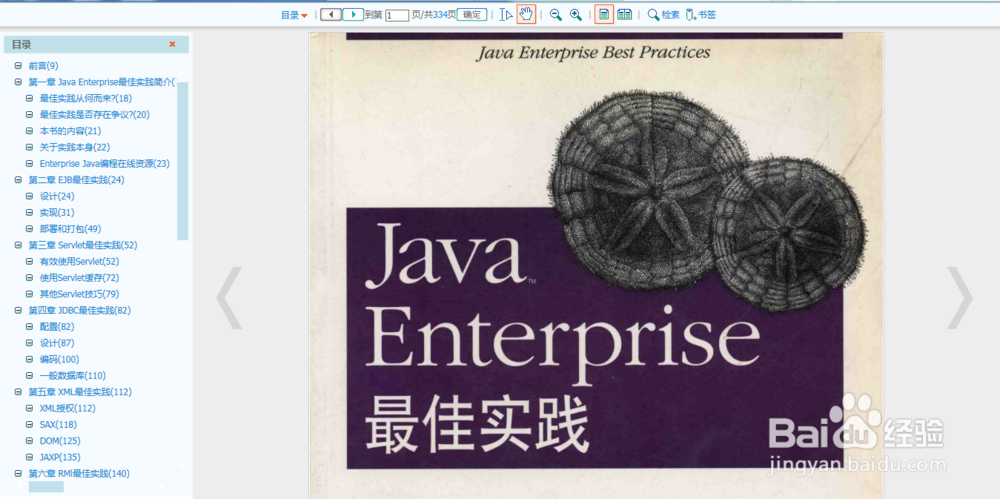This screenshot has height=499, width=1000.
Task: Go to the next page with the right-arrow button
Action: (x=353, y=14)
